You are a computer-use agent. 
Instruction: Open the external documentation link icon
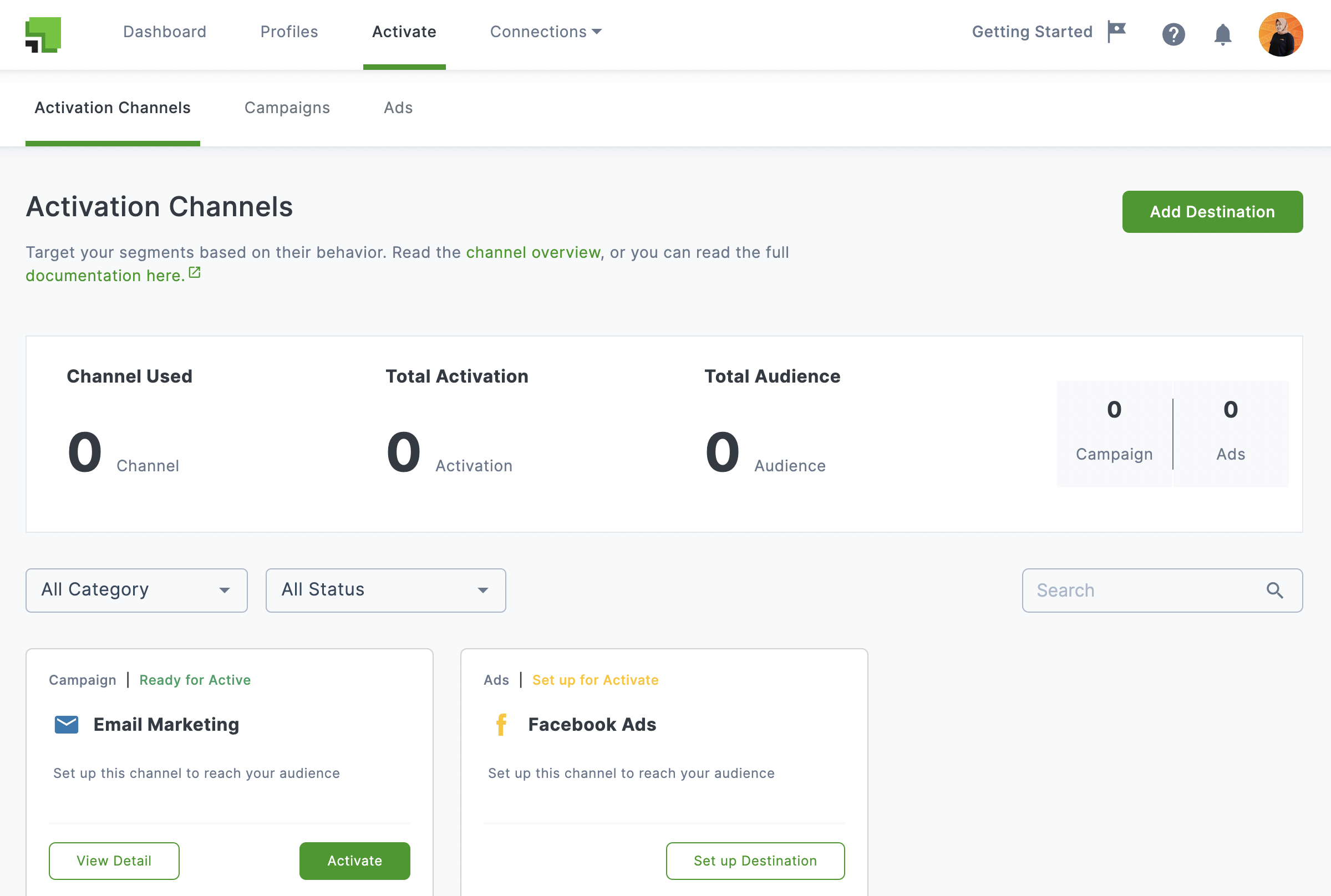tap(194, 273)
